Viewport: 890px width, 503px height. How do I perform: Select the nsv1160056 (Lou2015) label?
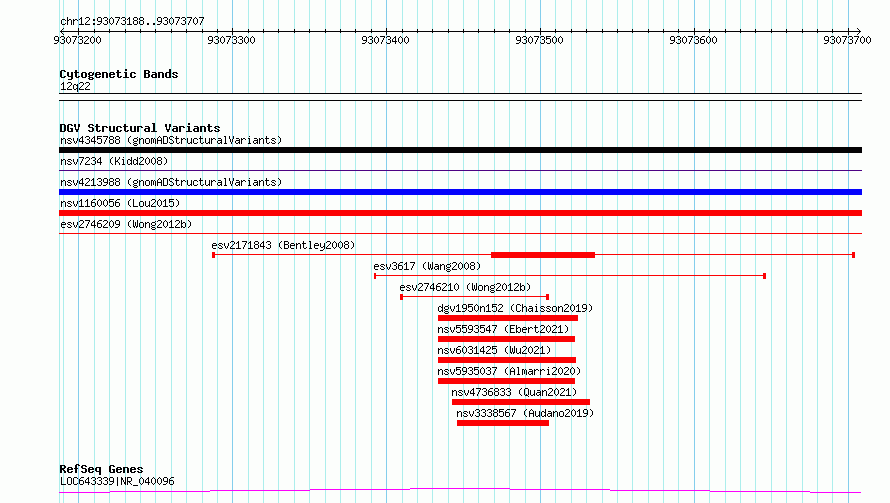(120, 203)
